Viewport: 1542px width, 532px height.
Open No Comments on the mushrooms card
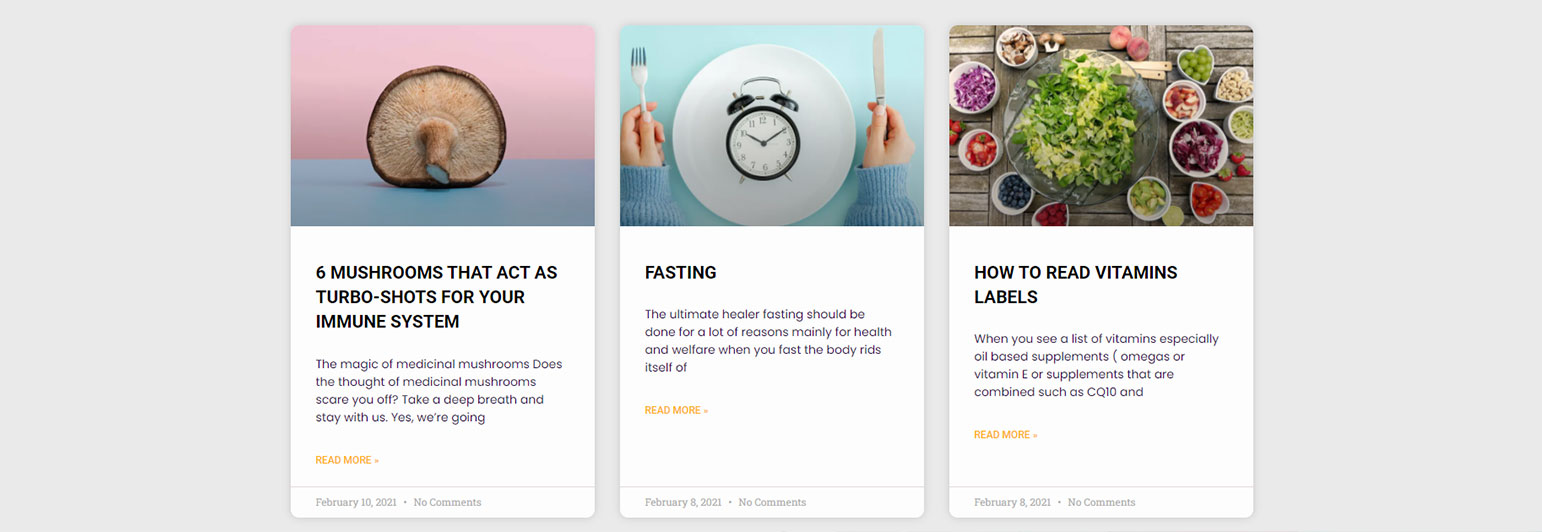click(x=447, y=502)
